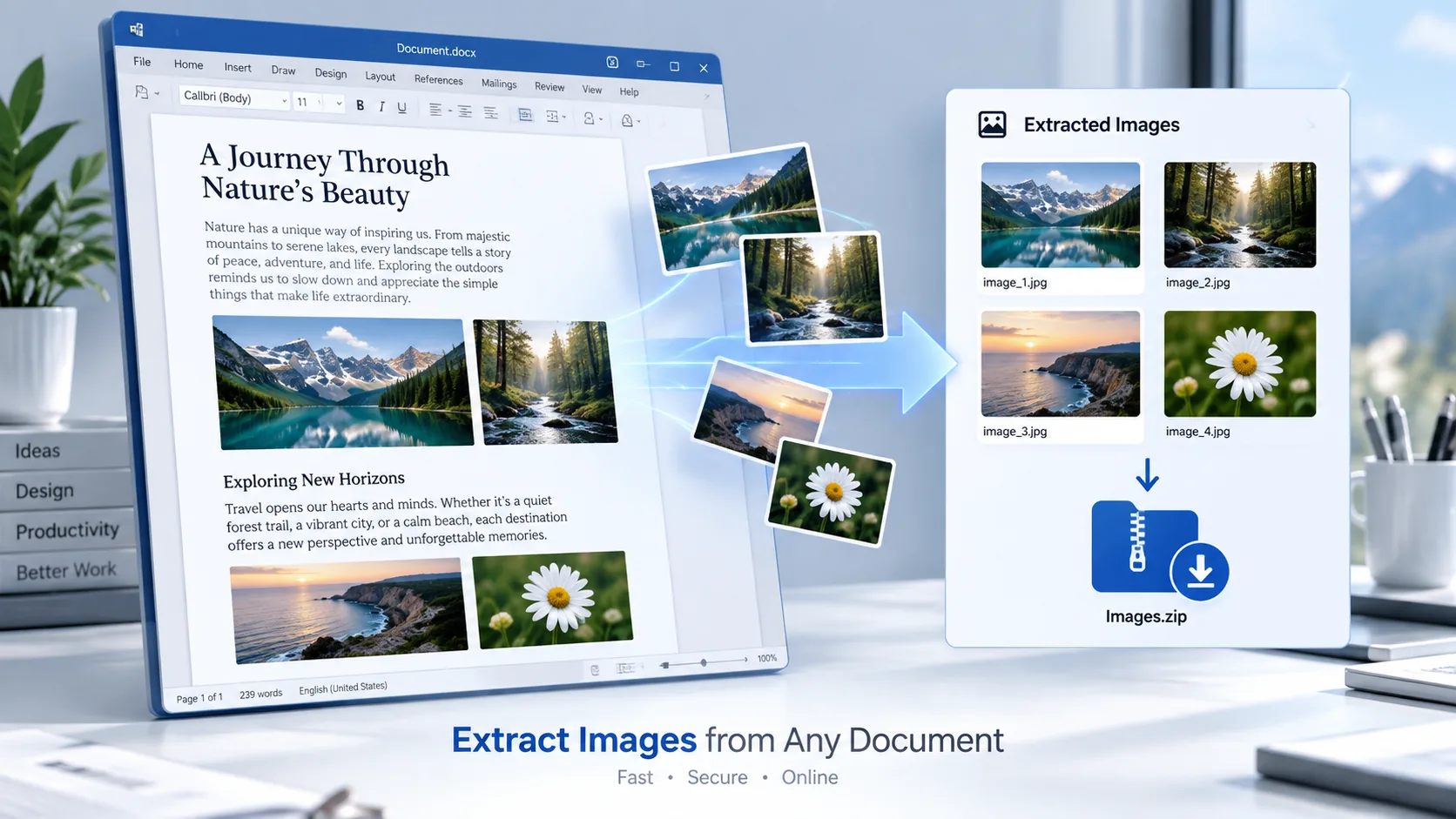Select the image_3.jpg sunset coast thumbnail

(x=1061, y=364)
